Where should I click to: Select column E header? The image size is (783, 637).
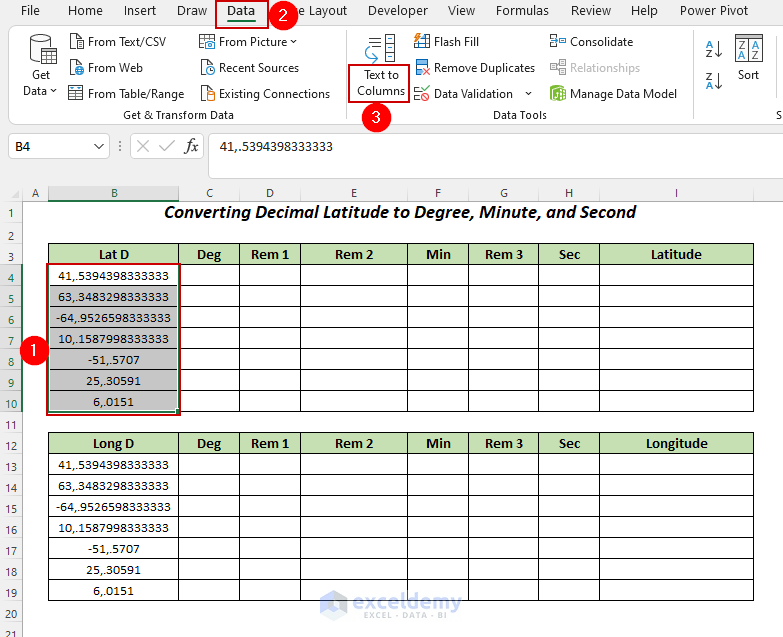point(354,193)
